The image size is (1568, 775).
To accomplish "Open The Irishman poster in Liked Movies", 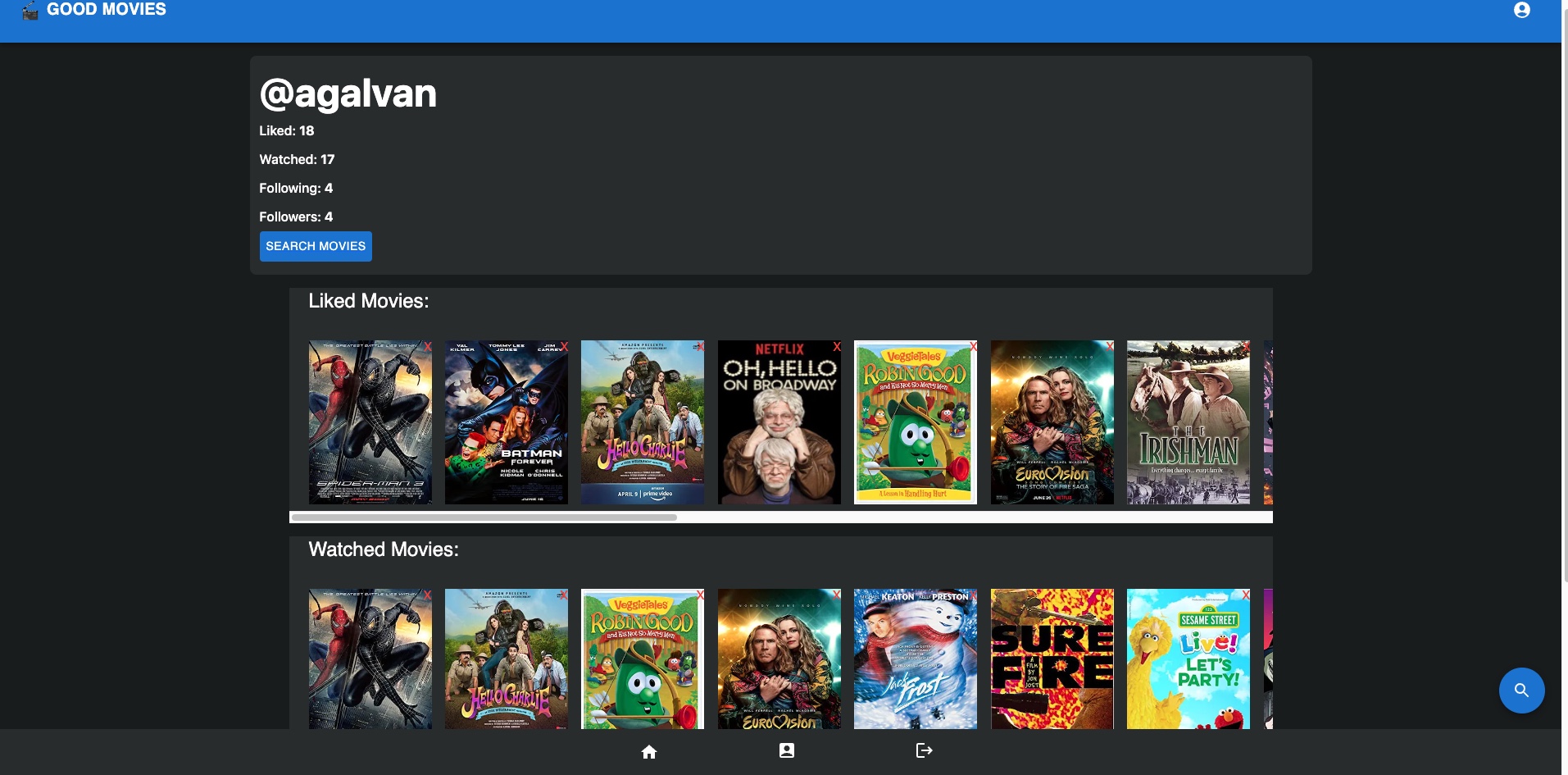I will click(x=1188, y=422).
